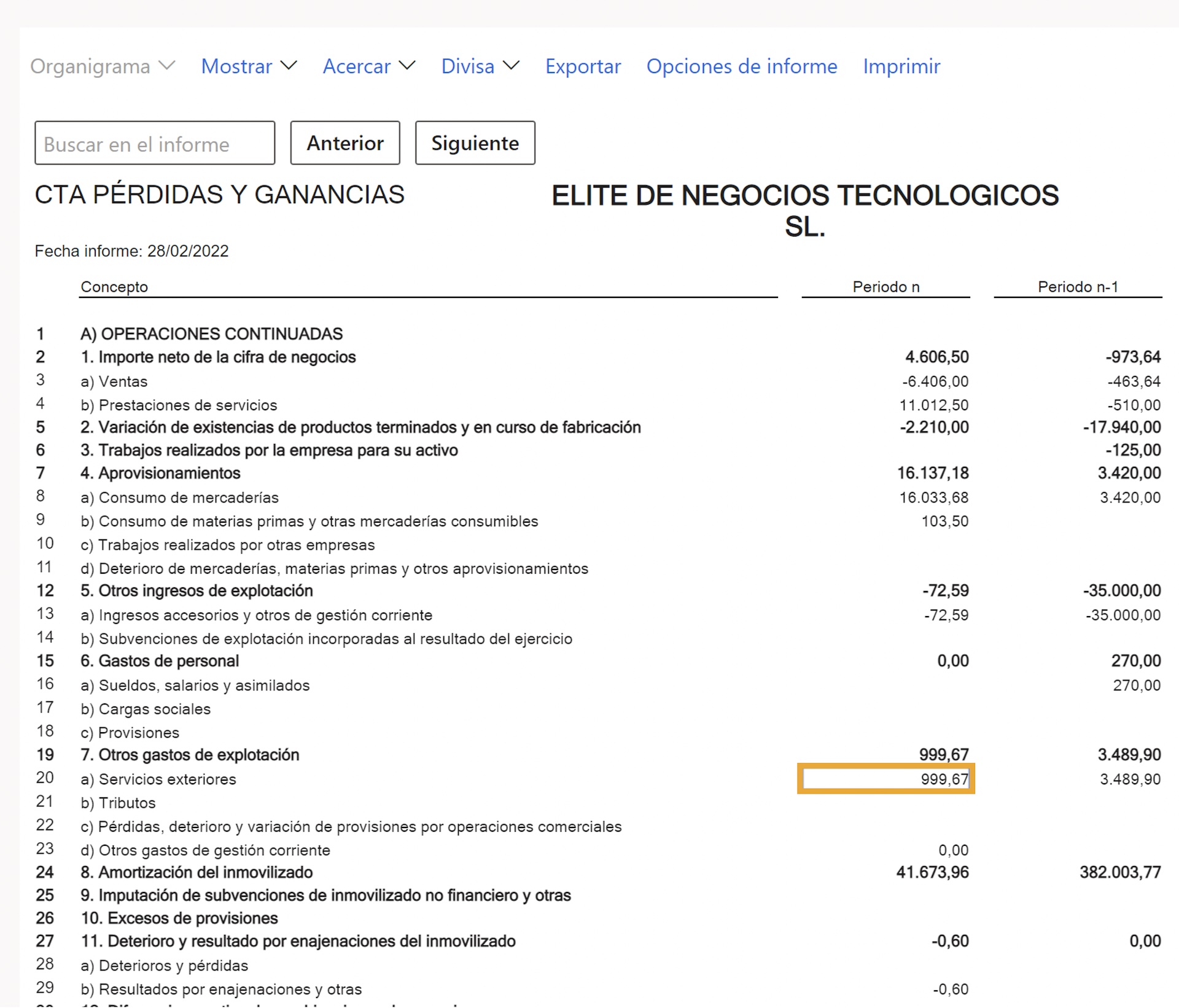This screenshot has height=1008, width=1179.
Task: Click '6. Gastos de personal' label
Action: (x=160, y=661)
